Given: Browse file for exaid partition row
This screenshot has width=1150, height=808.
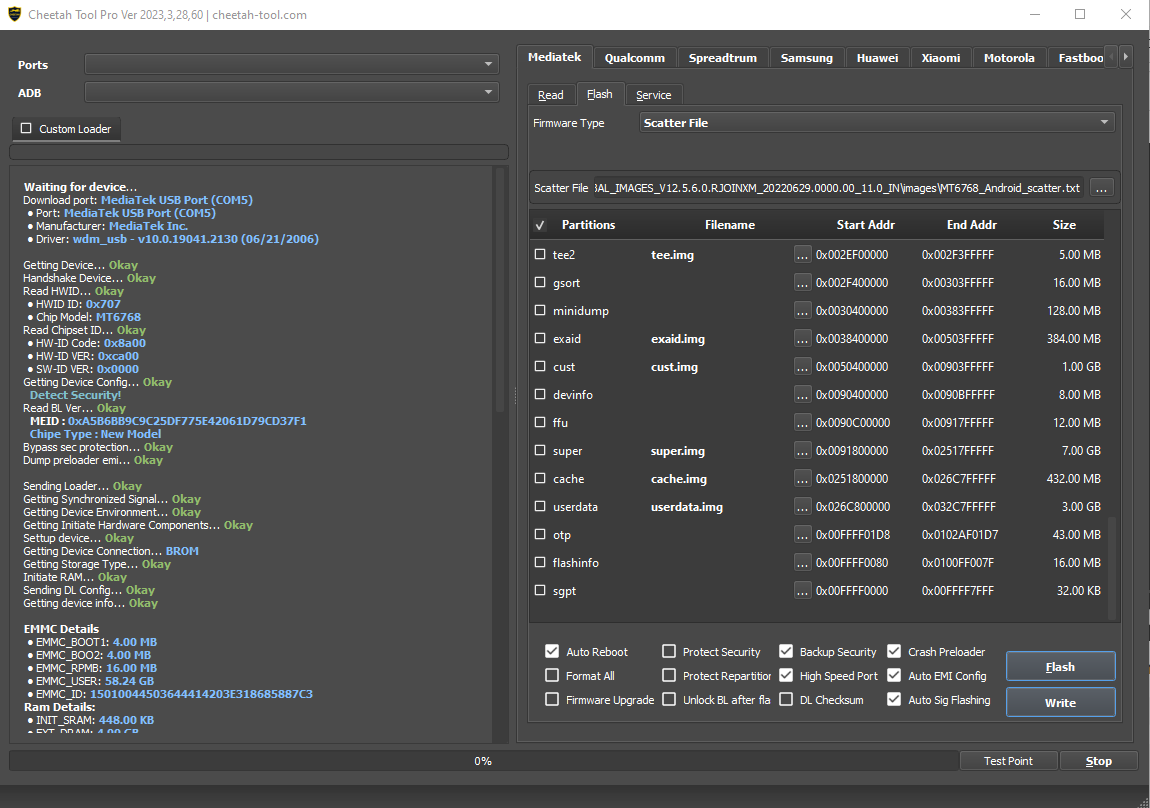Looking at the screenshot, I should click(x=802, y=339).
